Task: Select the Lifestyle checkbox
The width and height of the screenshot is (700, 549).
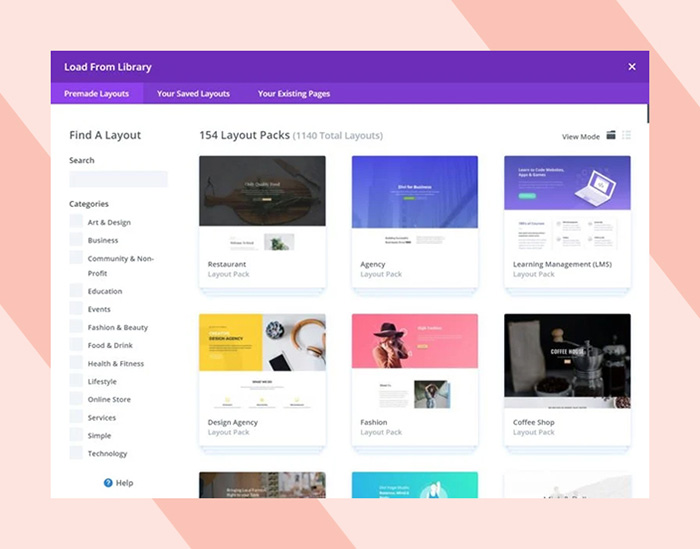Action: pos(76,380)
